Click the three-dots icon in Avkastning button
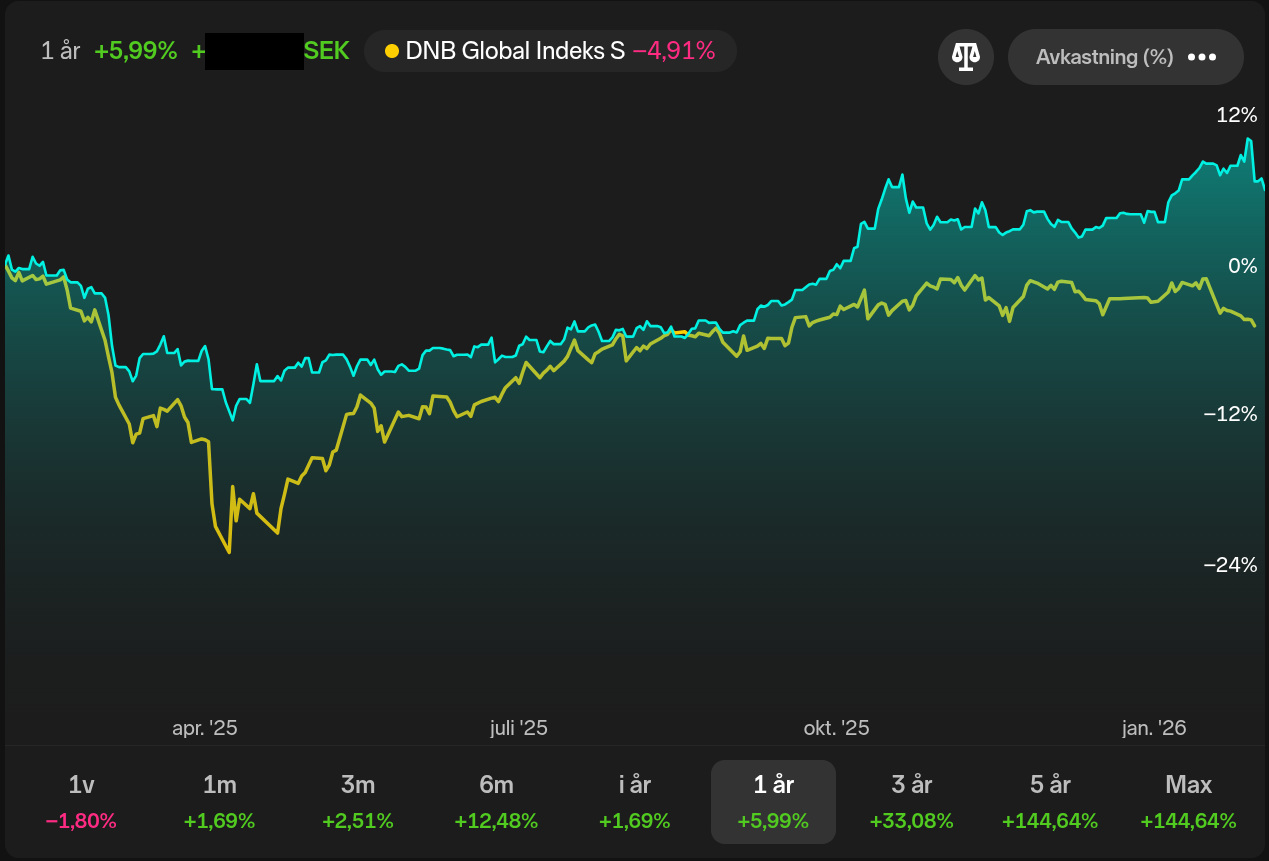Image resolution: width=1269 pixels, height=861 pixels. click(x=1201, y=57)
